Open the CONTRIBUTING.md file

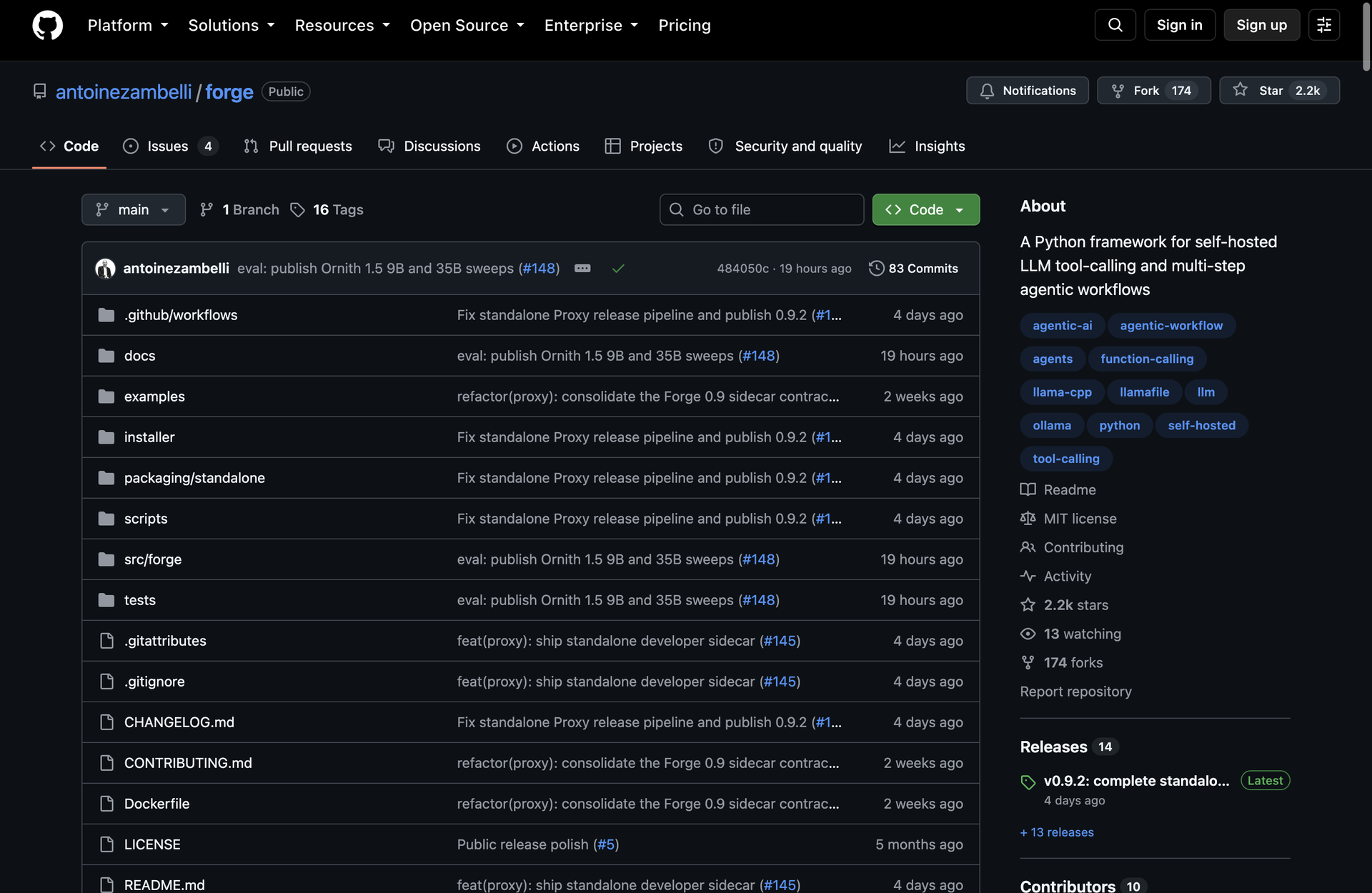(x=188, y=763)
